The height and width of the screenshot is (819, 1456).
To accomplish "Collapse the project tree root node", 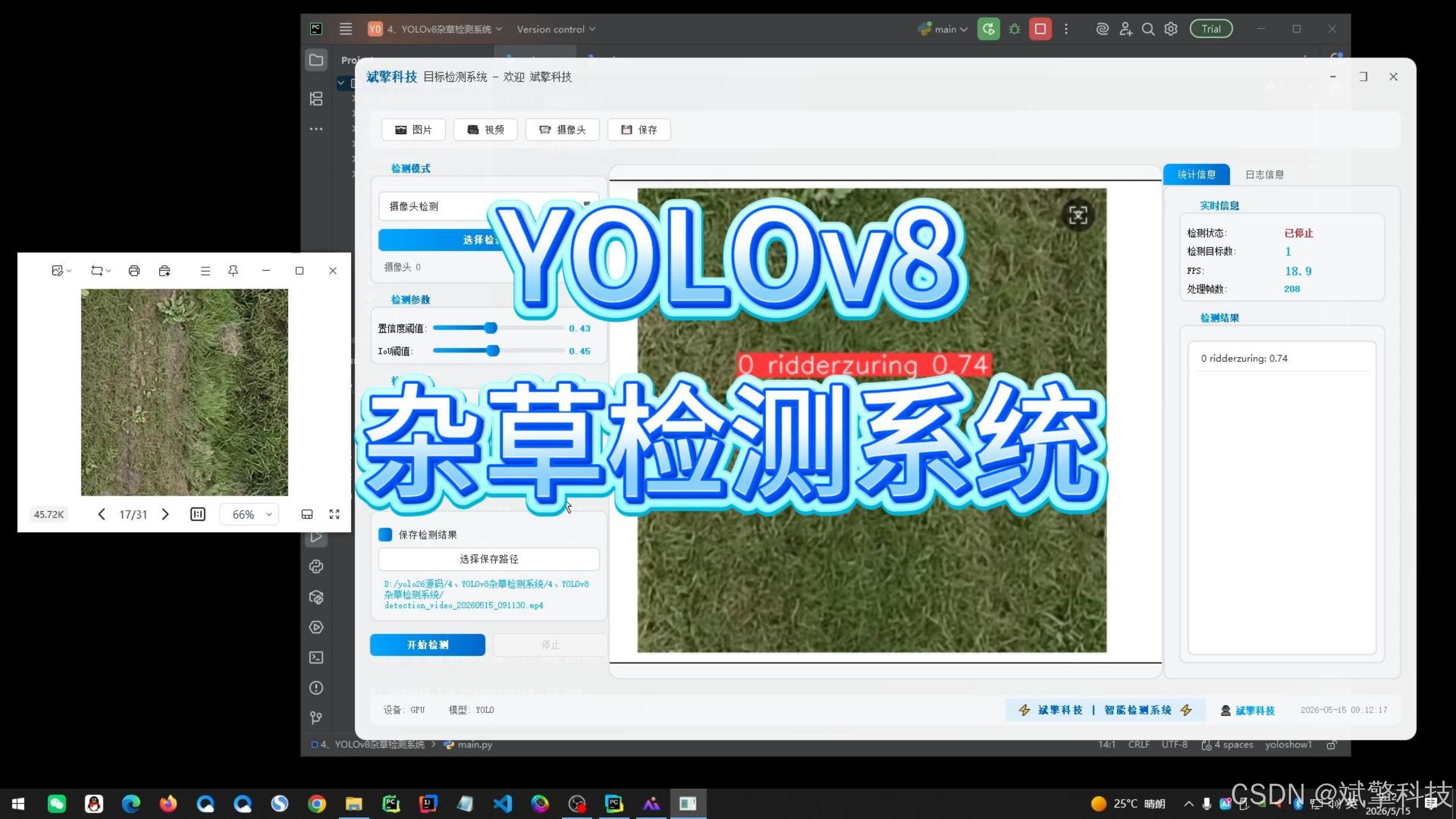I will [x=341, y=83].
